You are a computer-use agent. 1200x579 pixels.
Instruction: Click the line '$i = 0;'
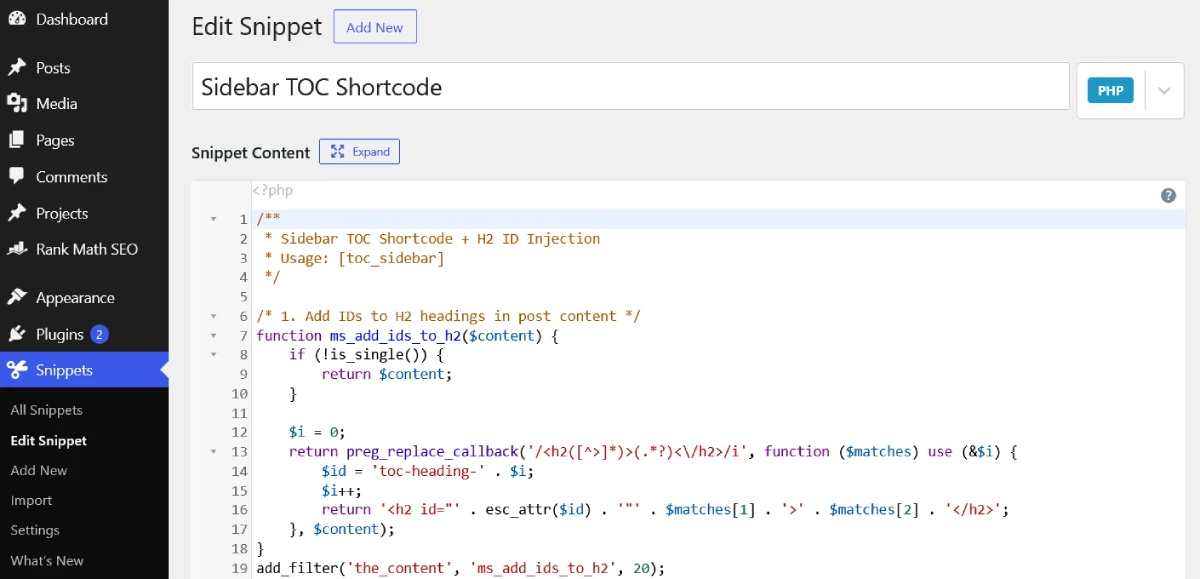317,432
